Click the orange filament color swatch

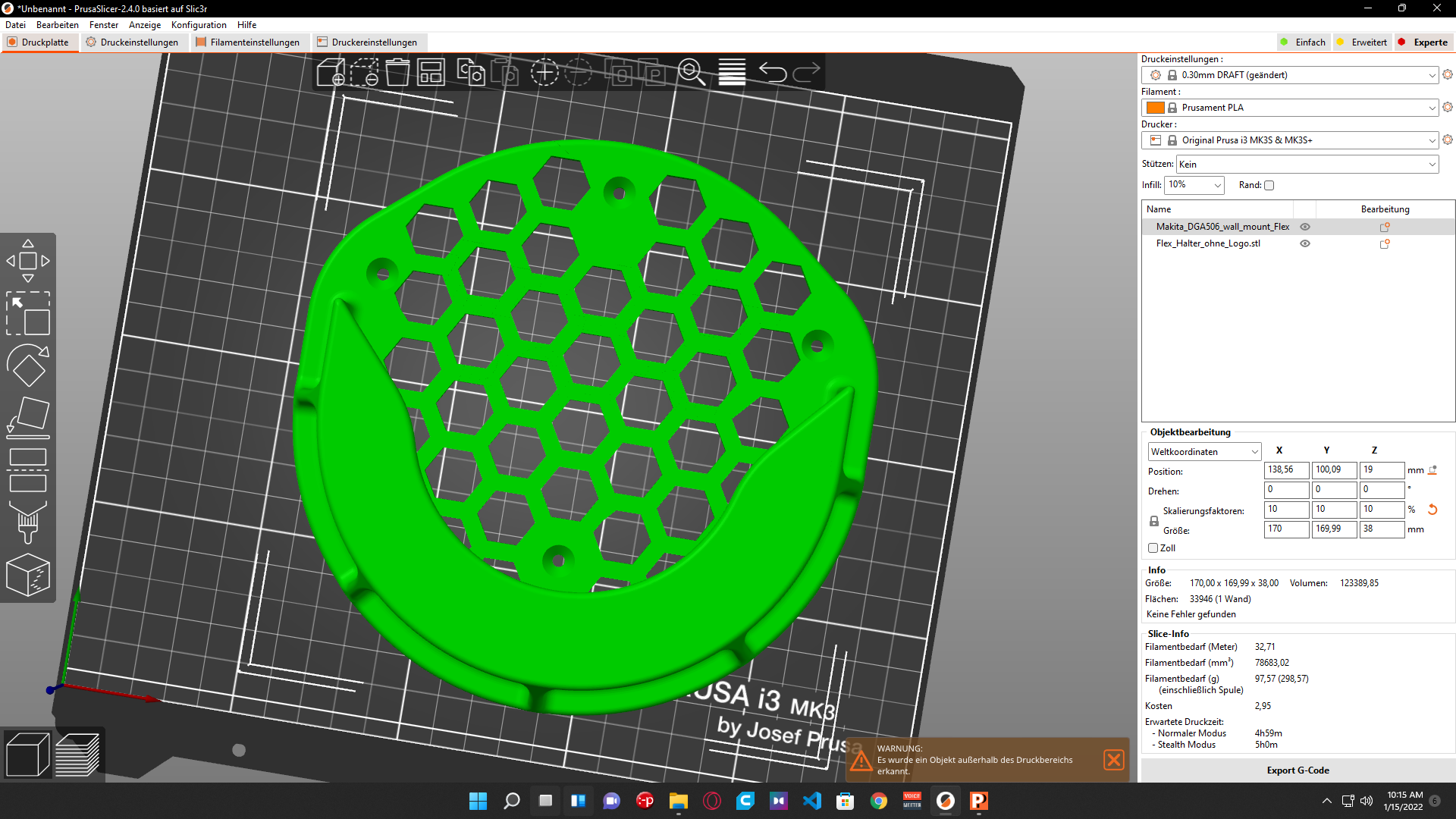pos(1156,108)
